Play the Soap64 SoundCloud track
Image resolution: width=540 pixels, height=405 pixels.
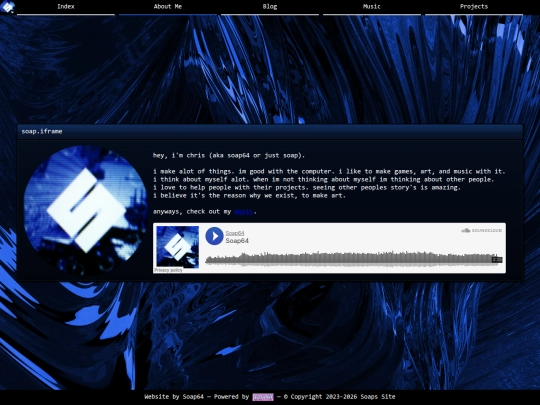click(214, 236)
